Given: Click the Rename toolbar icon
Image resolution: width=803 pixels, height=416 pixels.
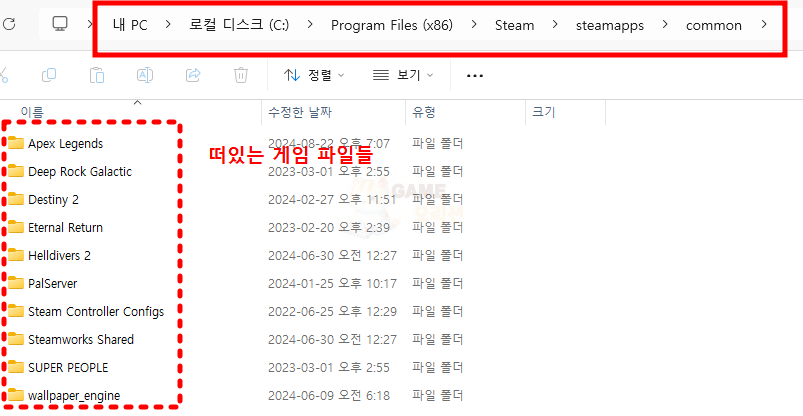Looking at the screenshot, I should [145, 75].
